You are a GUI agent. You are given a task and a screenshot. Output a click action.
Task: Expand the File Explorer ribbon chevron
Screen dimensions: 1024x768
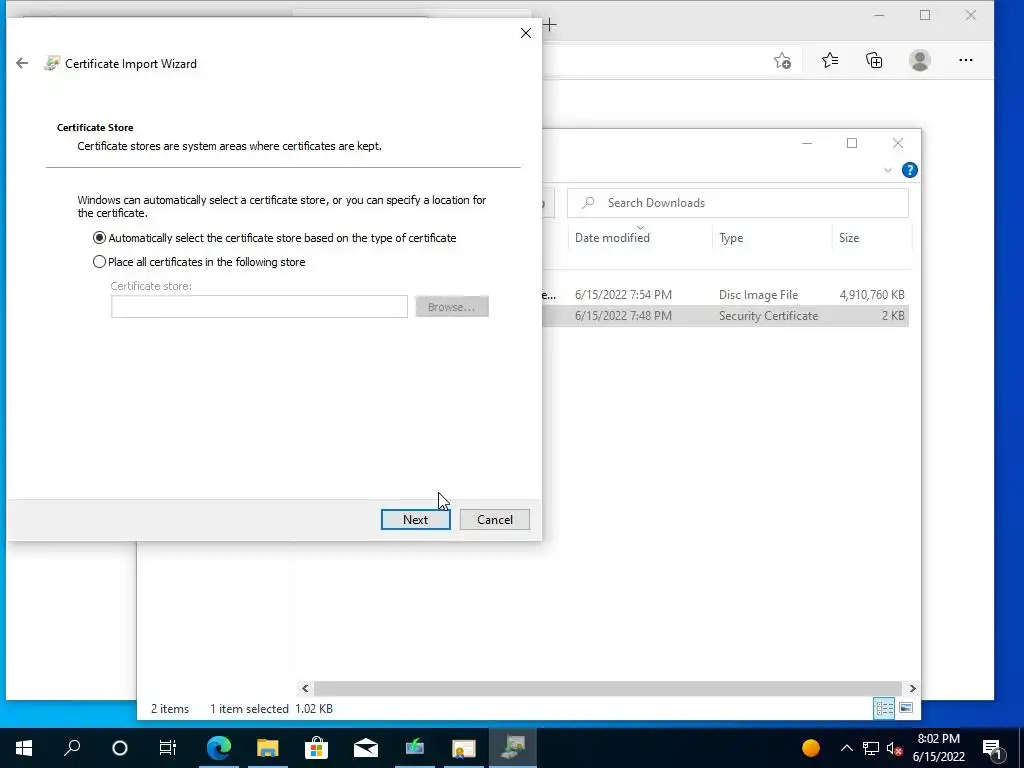point(888,170)
